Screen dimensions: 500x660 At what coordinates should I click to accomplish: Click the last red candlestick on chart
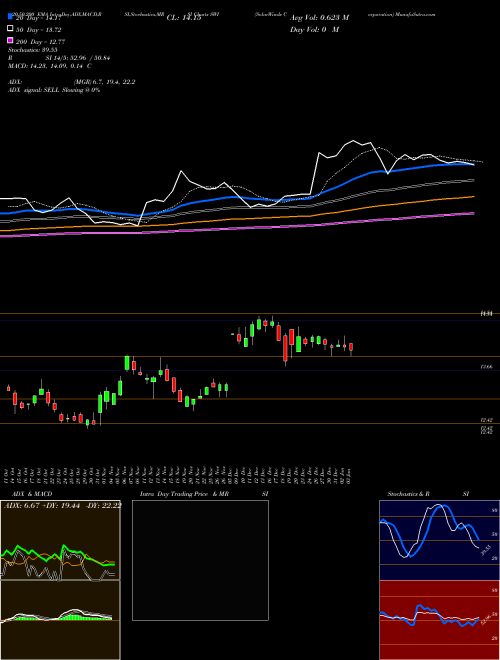[351, 347]
